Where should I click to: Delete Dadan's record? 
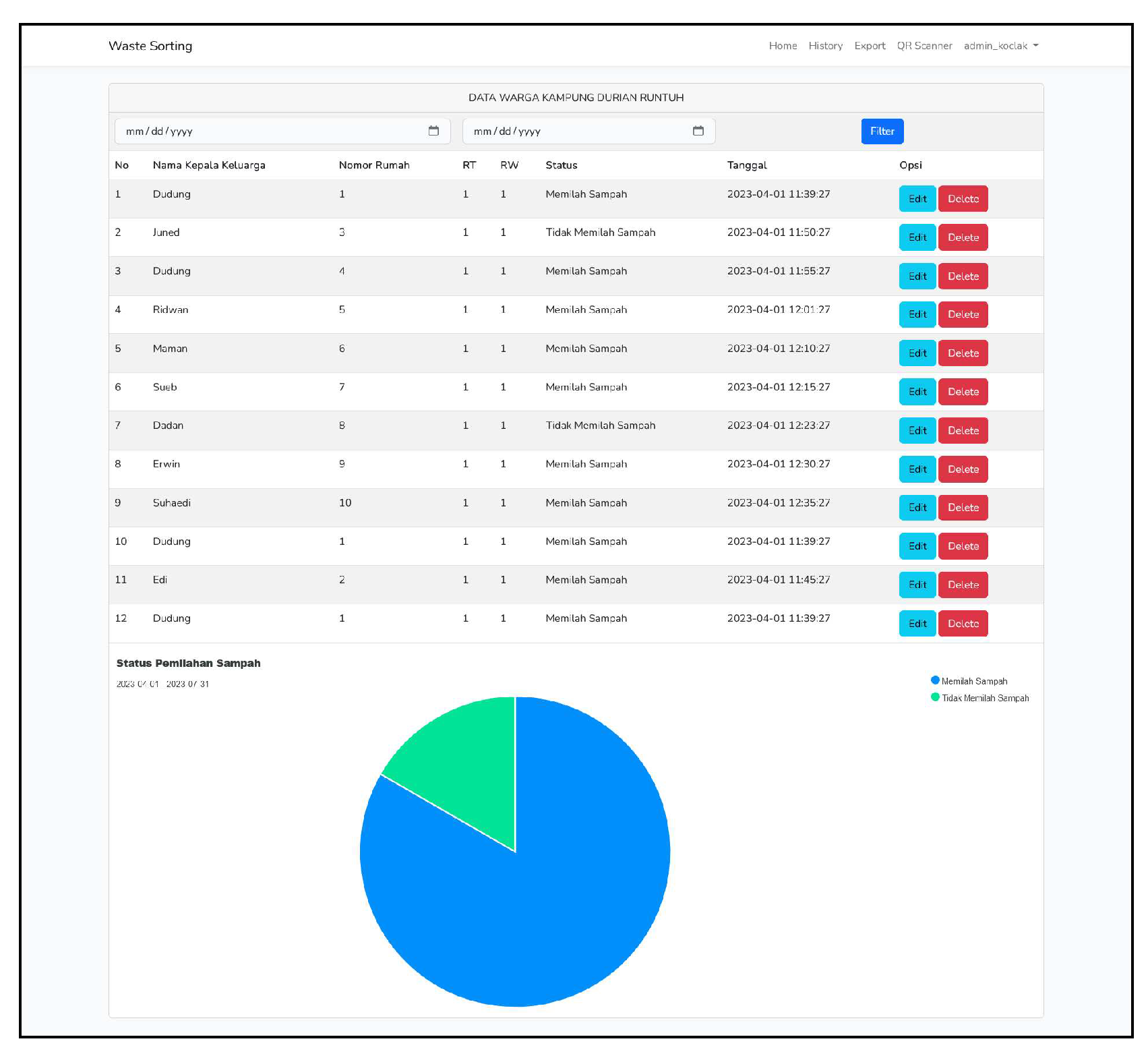pyautogui.click(x=963, y=430)
